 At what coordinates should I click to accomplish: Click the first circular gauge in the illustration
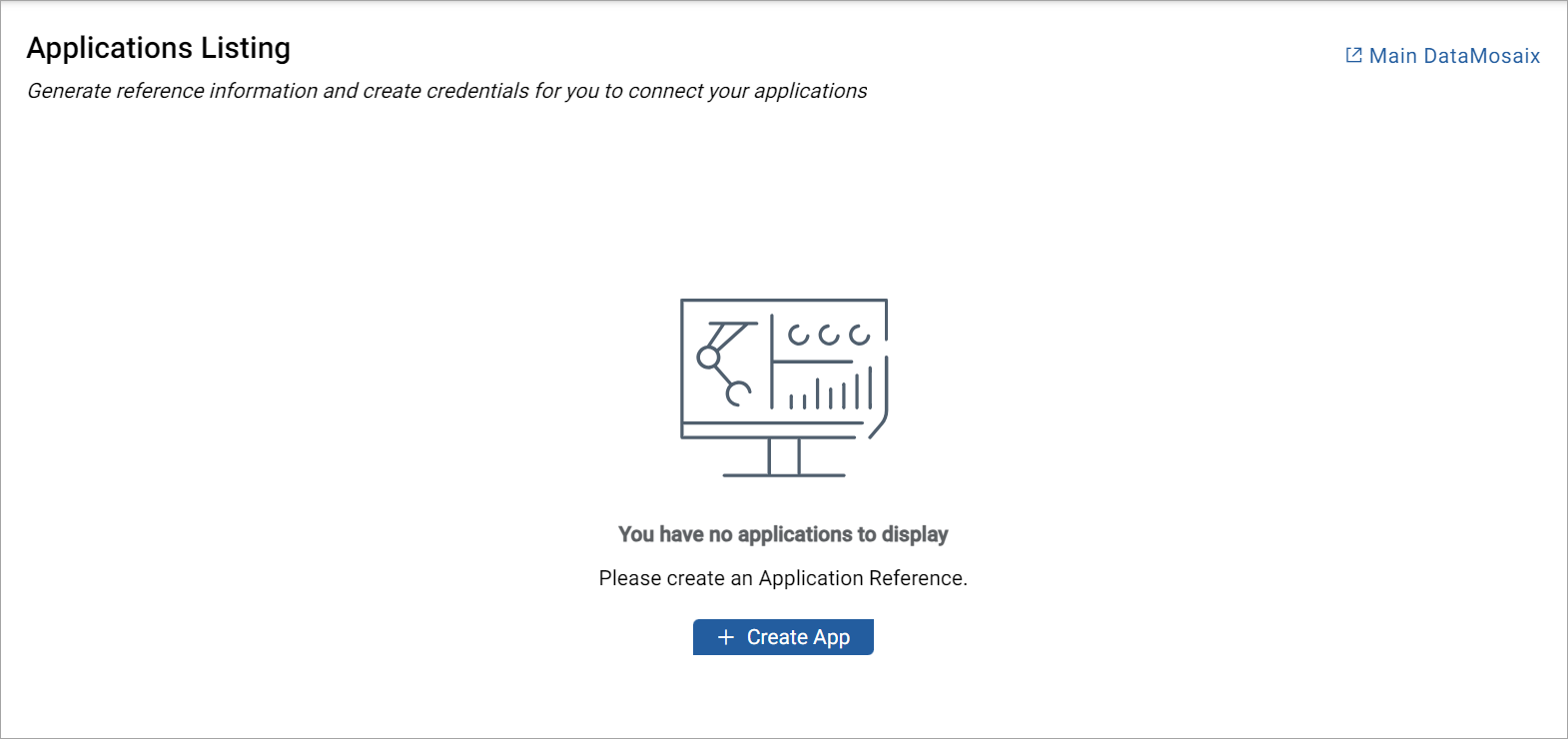pos(798,335)
